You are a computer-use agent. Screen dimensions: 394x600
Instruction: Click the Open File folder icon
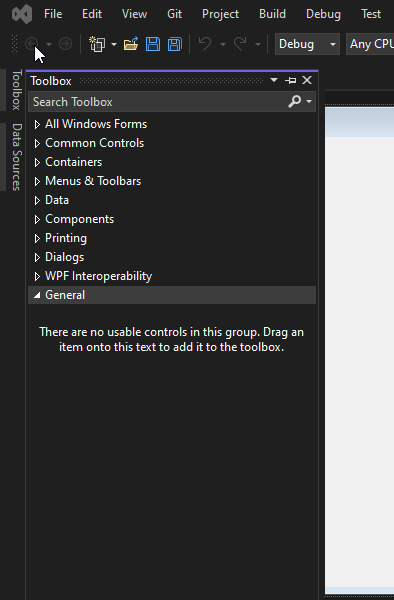tap(131, 44)
